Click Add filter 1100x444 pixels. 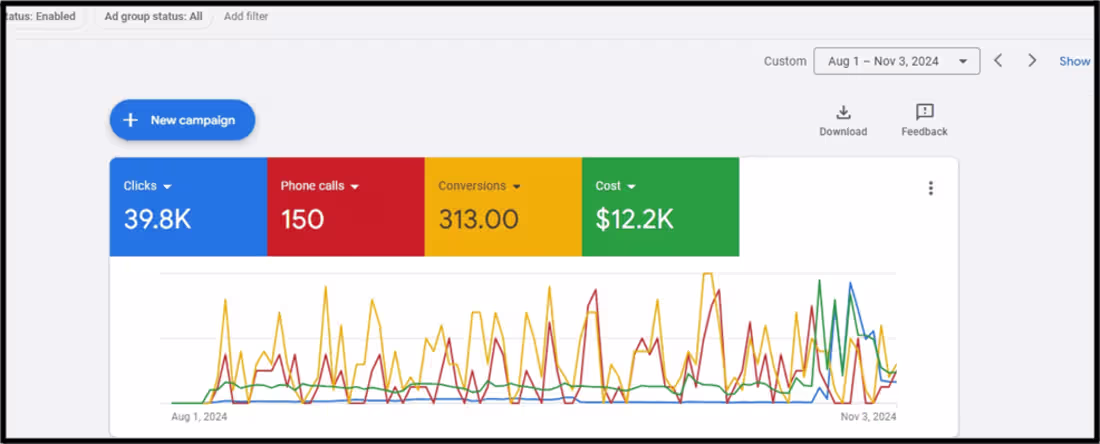coord(246,16)
